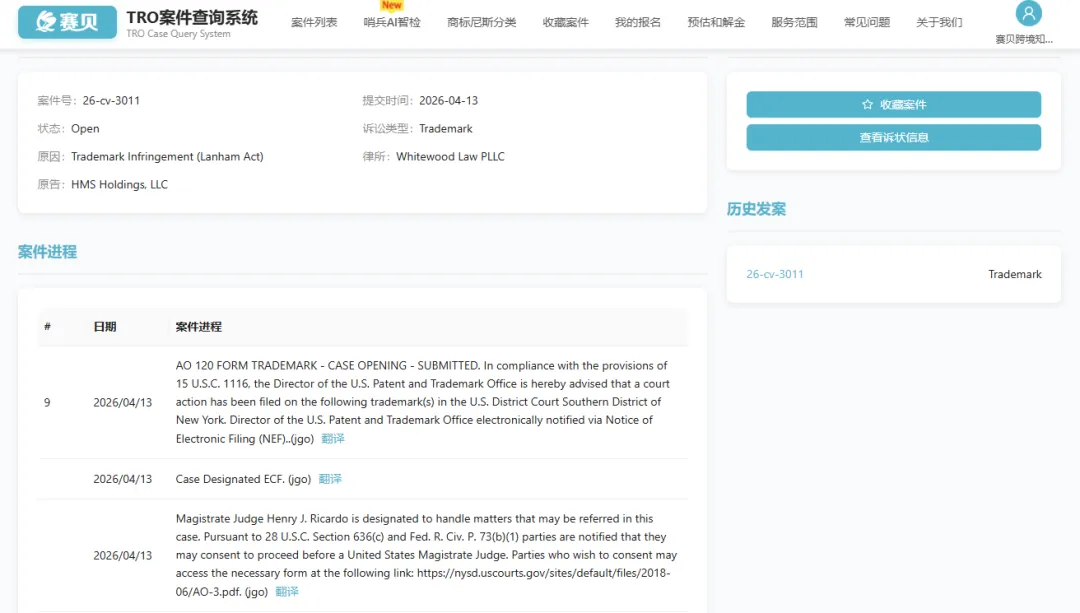Click the 案件进程 section heading
Viewport: 1080px width, 613px height.
(x=48, y=252)
